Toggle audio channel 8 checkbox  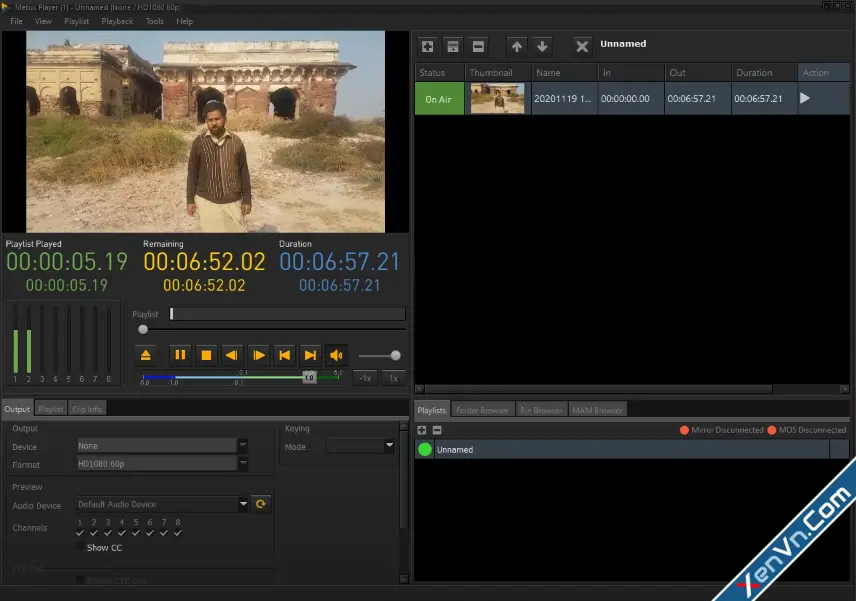(x=178, y=533)
